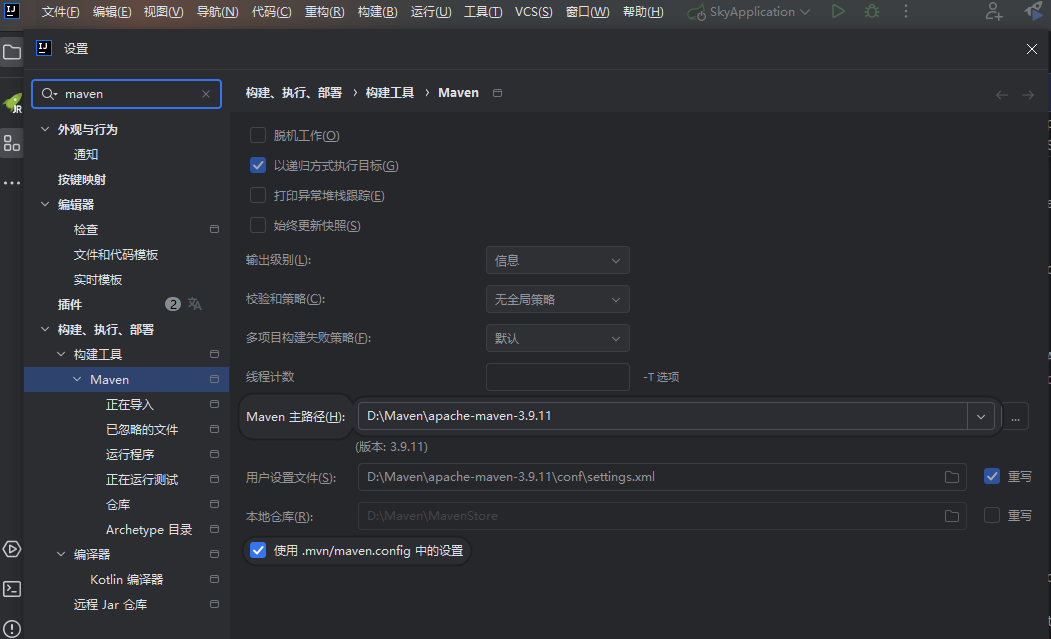Open the Terminal tool window icon
Viewport: 1051px width, 639px height.
point(12,589)
